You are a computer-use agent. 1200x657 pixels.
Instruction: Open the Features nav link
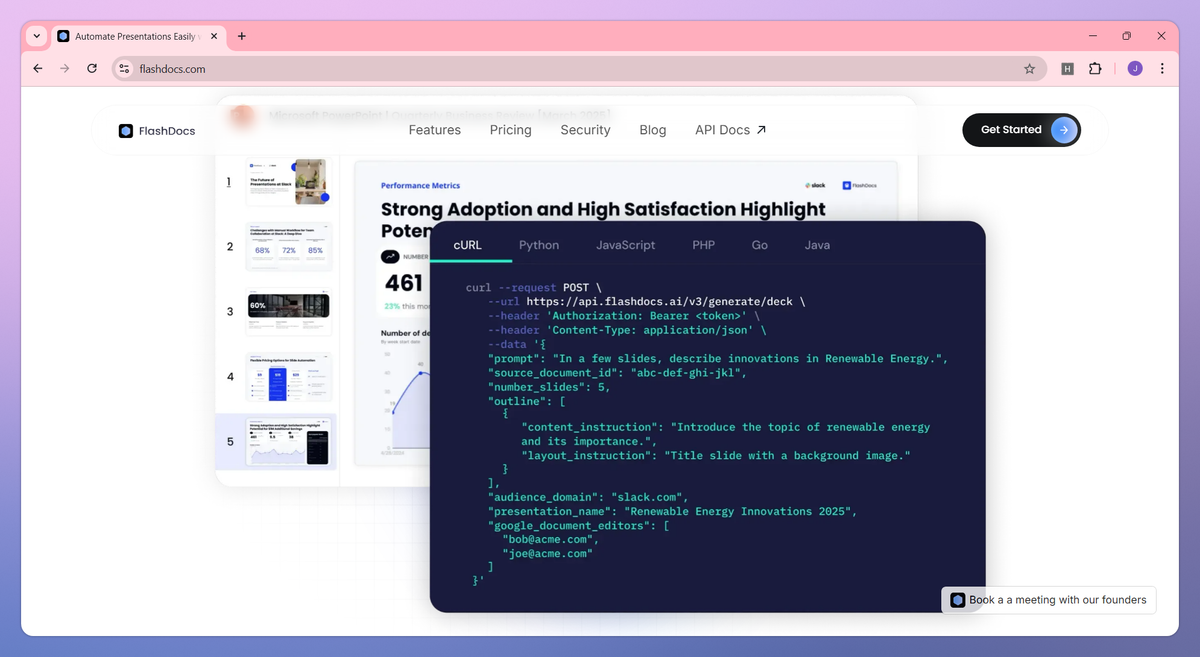click(x=435, y=130)
